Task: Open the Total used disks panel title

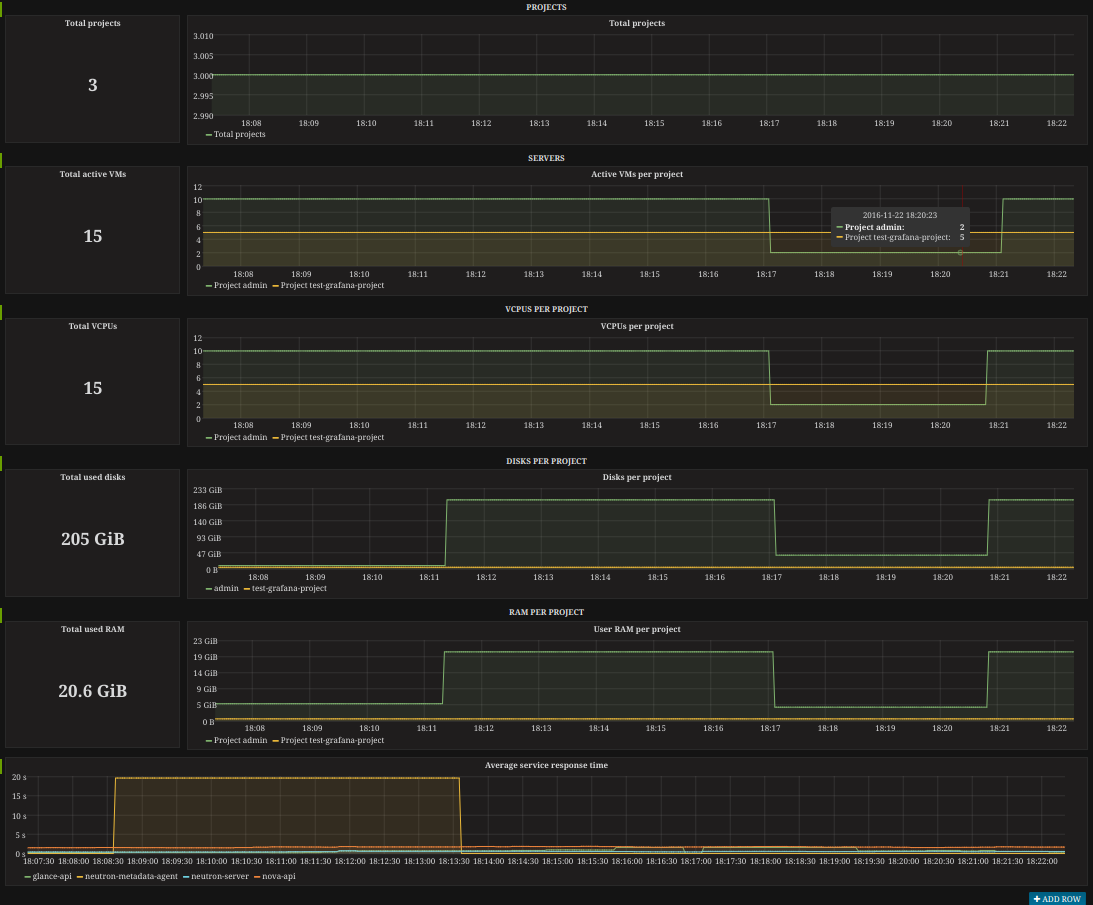Action: pos(93,478)
